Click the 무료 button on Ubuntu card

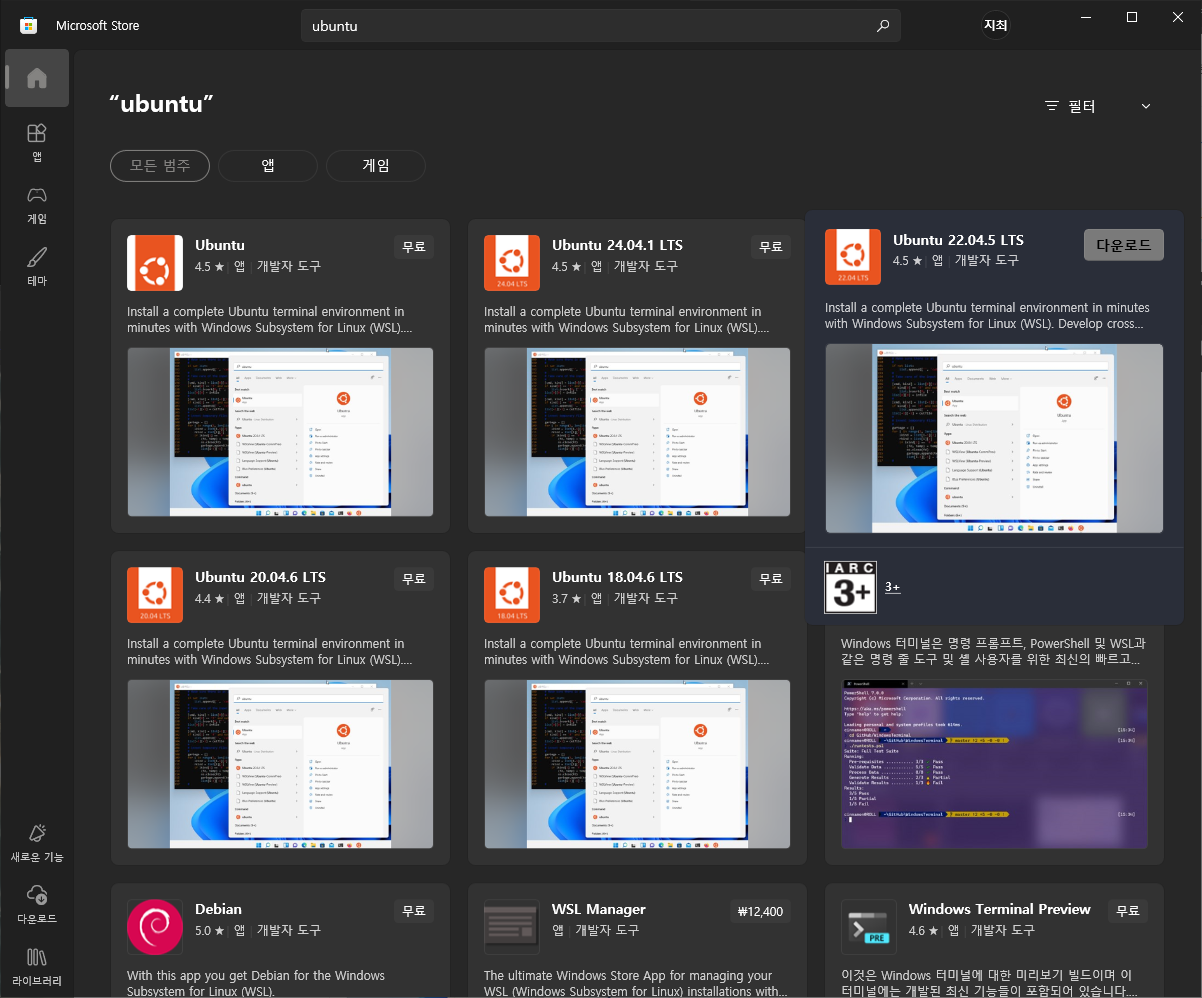414,246
